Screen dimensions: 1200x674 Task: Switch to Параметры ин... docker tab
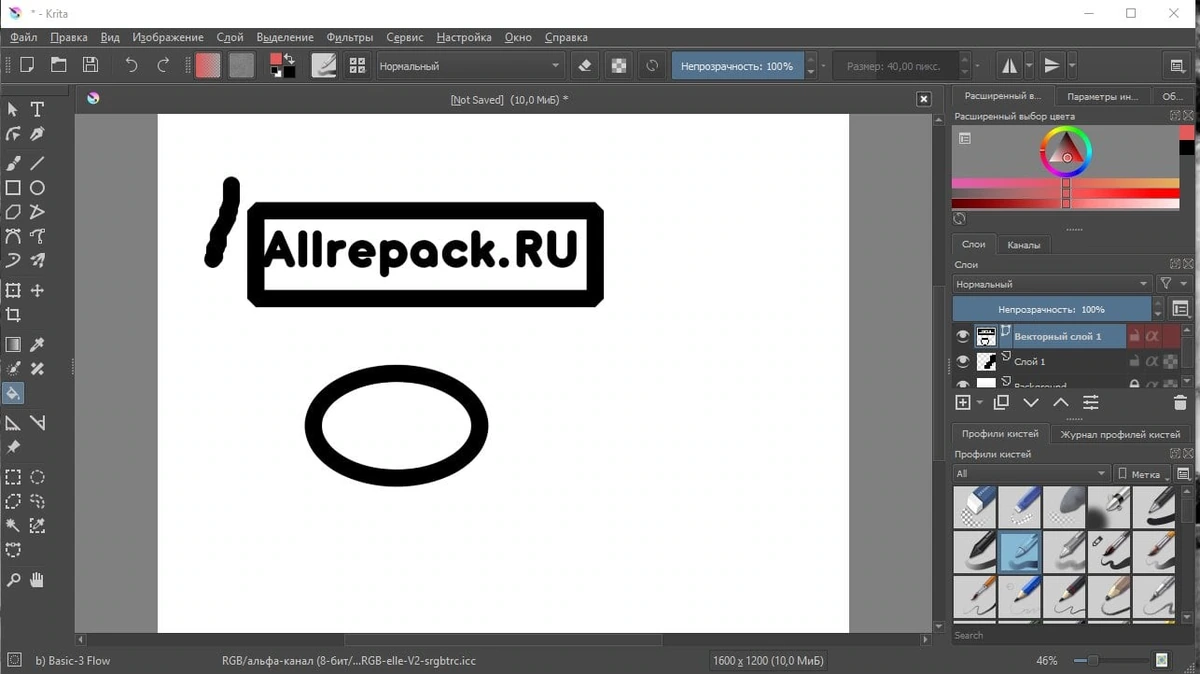[1102, 96]
